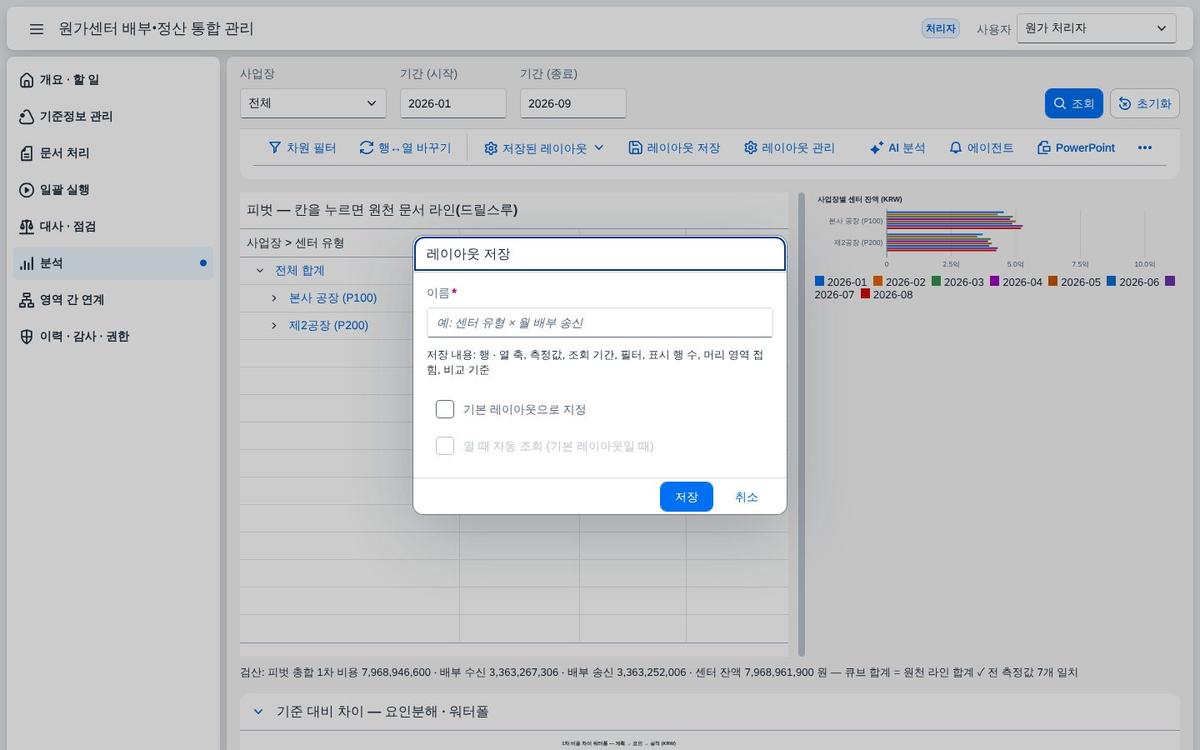Click the funnel icon of 차원 필터

(275, 147)
